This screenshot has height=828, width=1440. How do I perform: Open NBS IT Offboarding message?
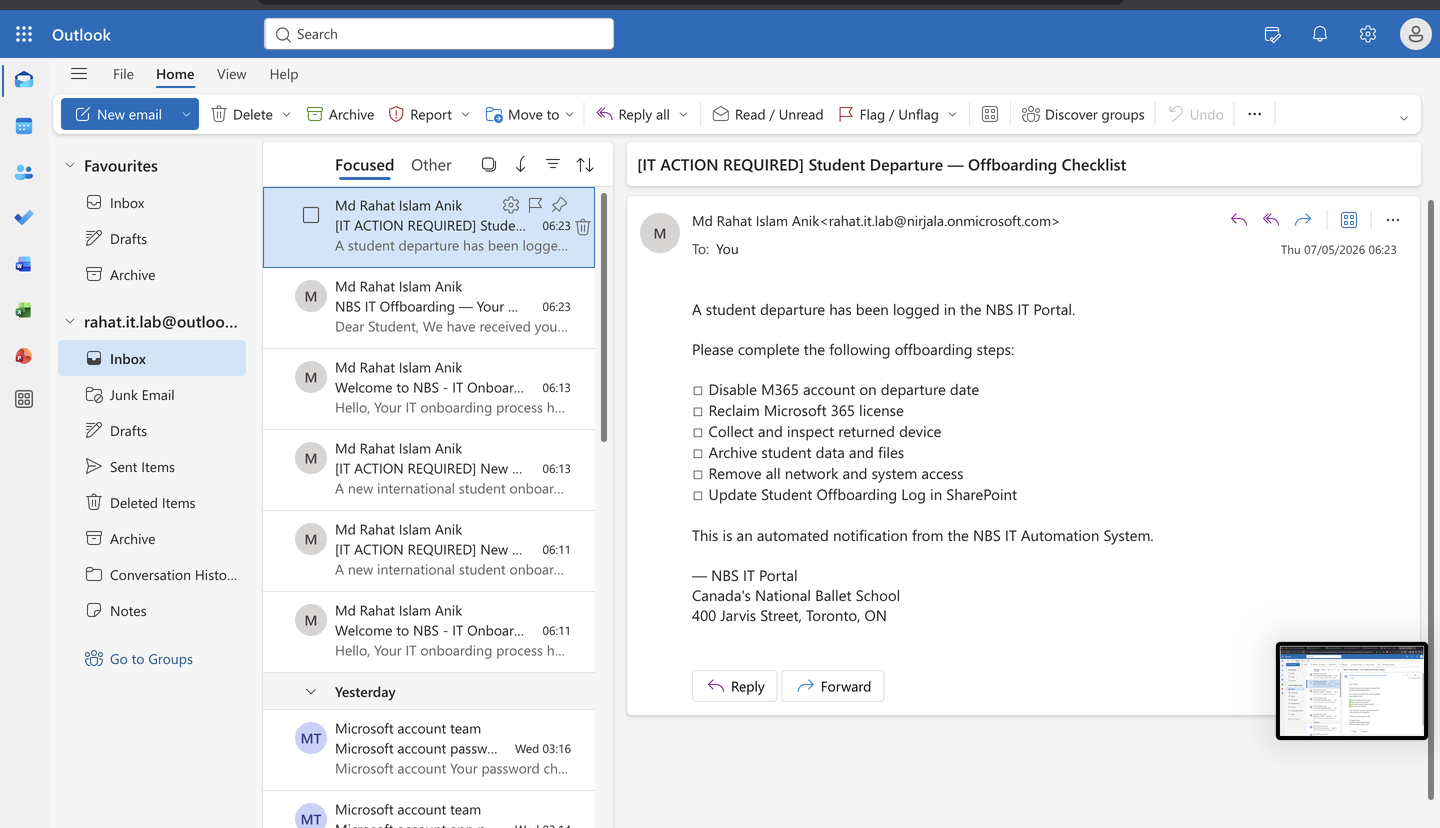click(x=429, y=308)
